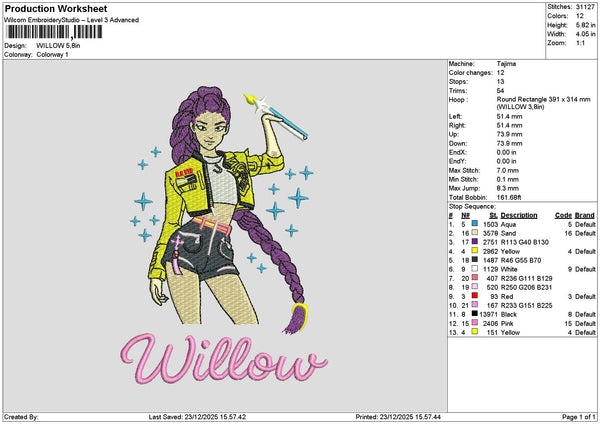Click the 'Colorway 1' value
Image resolution: width=600 pixels, height=424 pixels.
52,55
